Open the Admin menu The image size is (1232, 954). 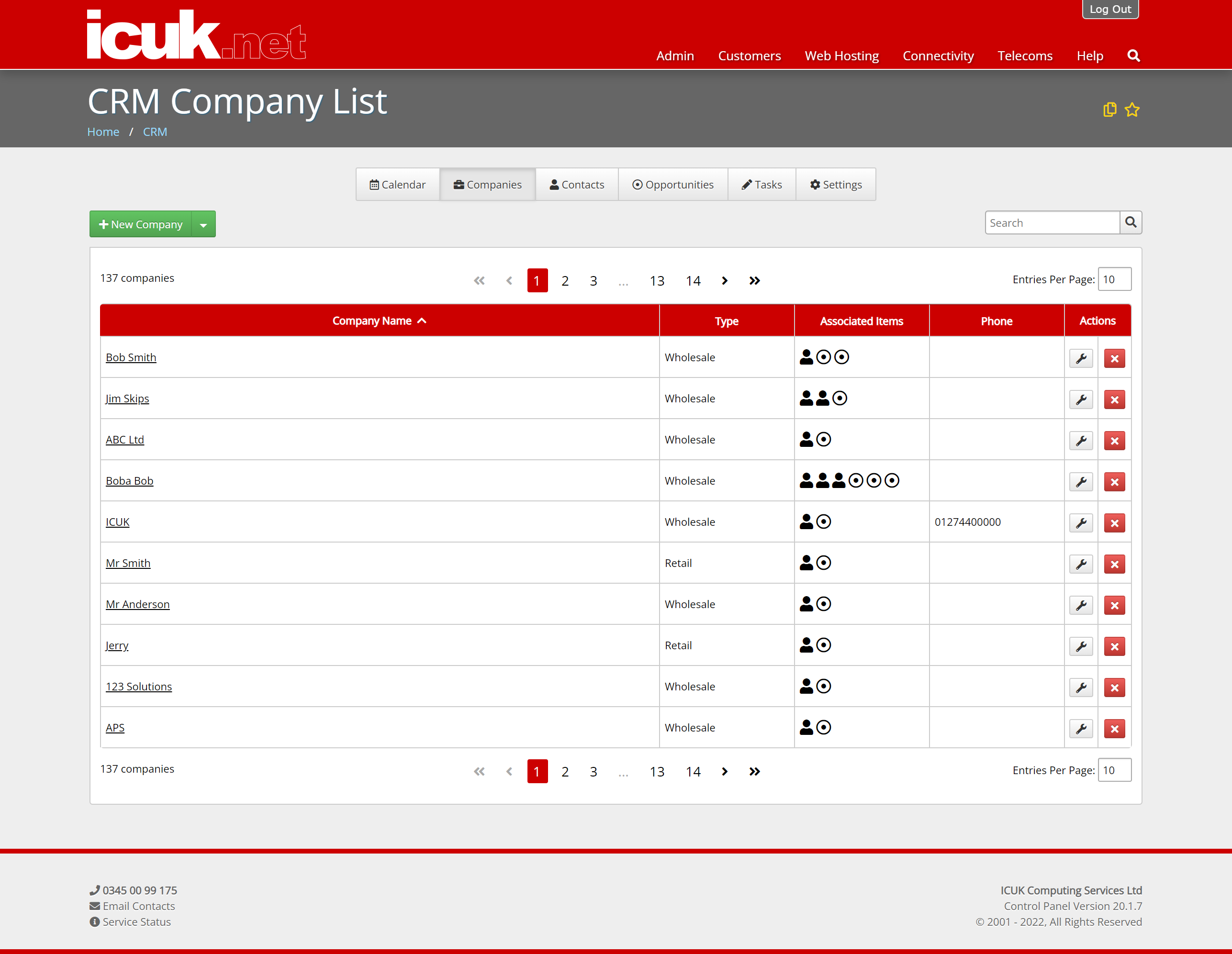(675, 56)
